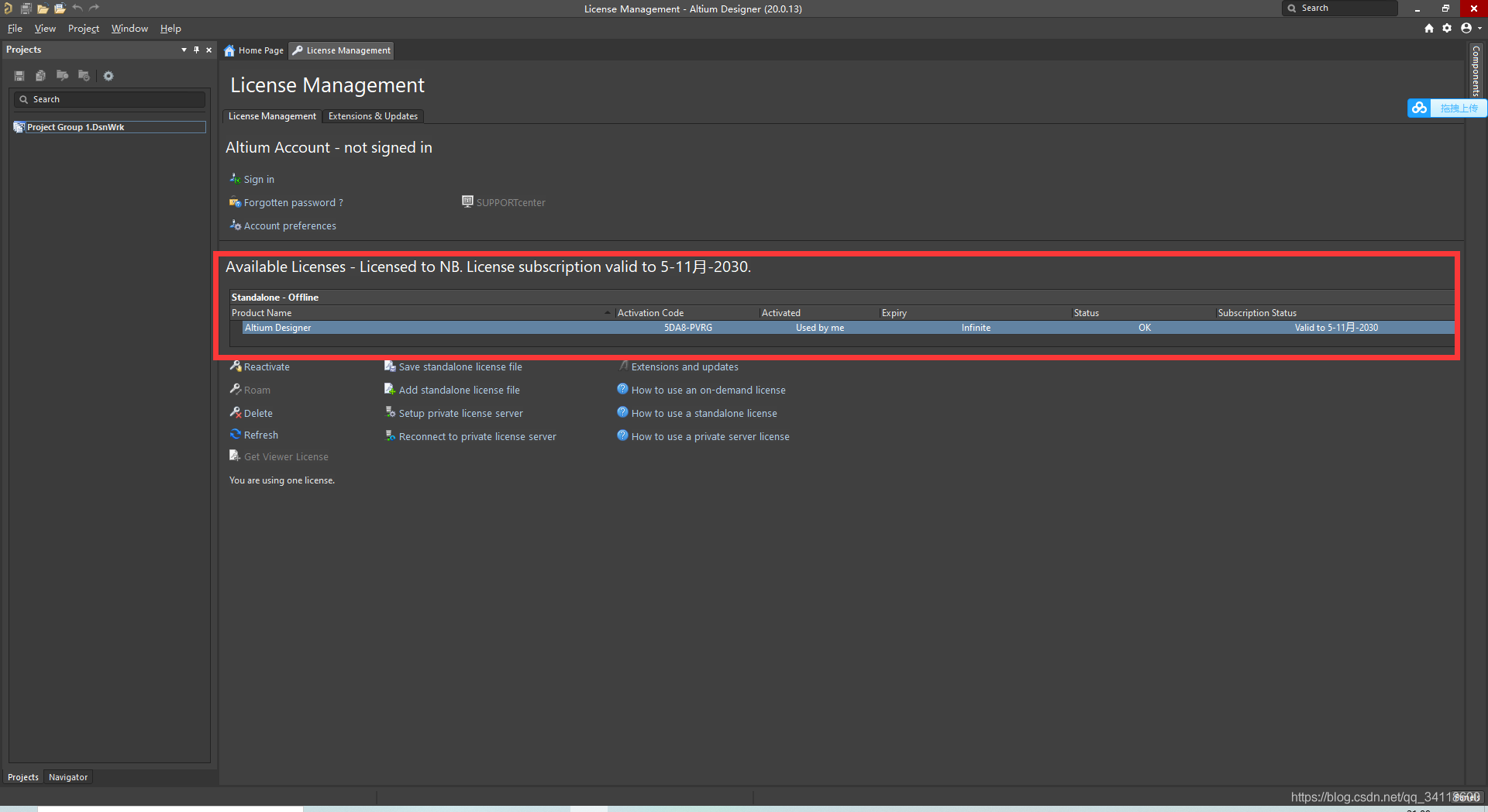Close the Projects panel
The width and height of the screenshot is (1488, 812).
pos(208,50)
